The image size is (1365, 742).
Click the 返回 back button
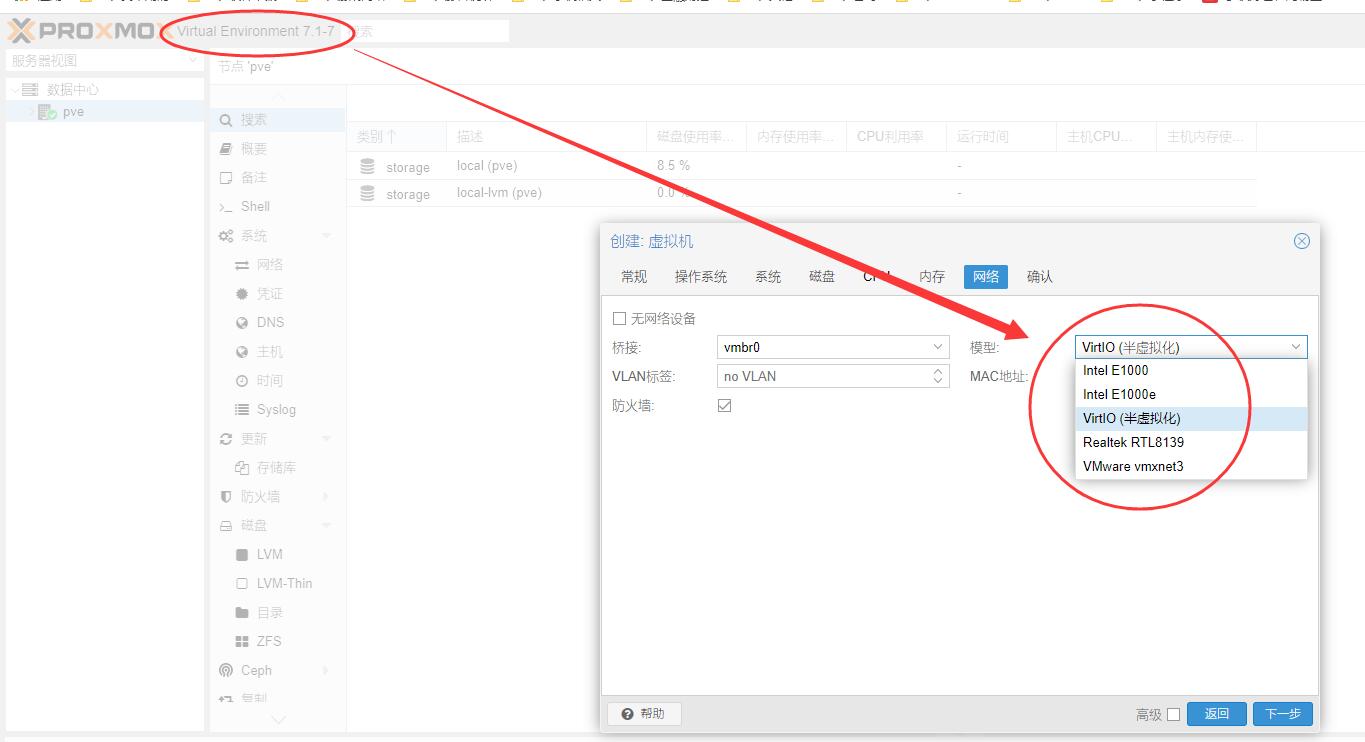pos(1216,714)
